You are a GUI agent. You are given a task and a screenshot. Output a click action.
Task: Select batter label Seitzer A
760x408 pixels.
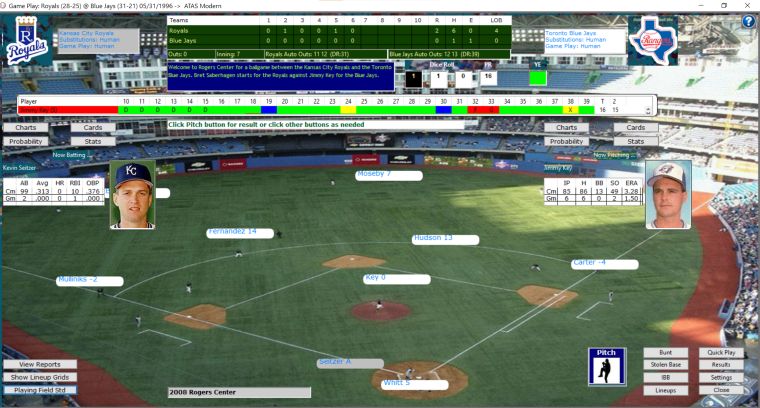[350, 363]
